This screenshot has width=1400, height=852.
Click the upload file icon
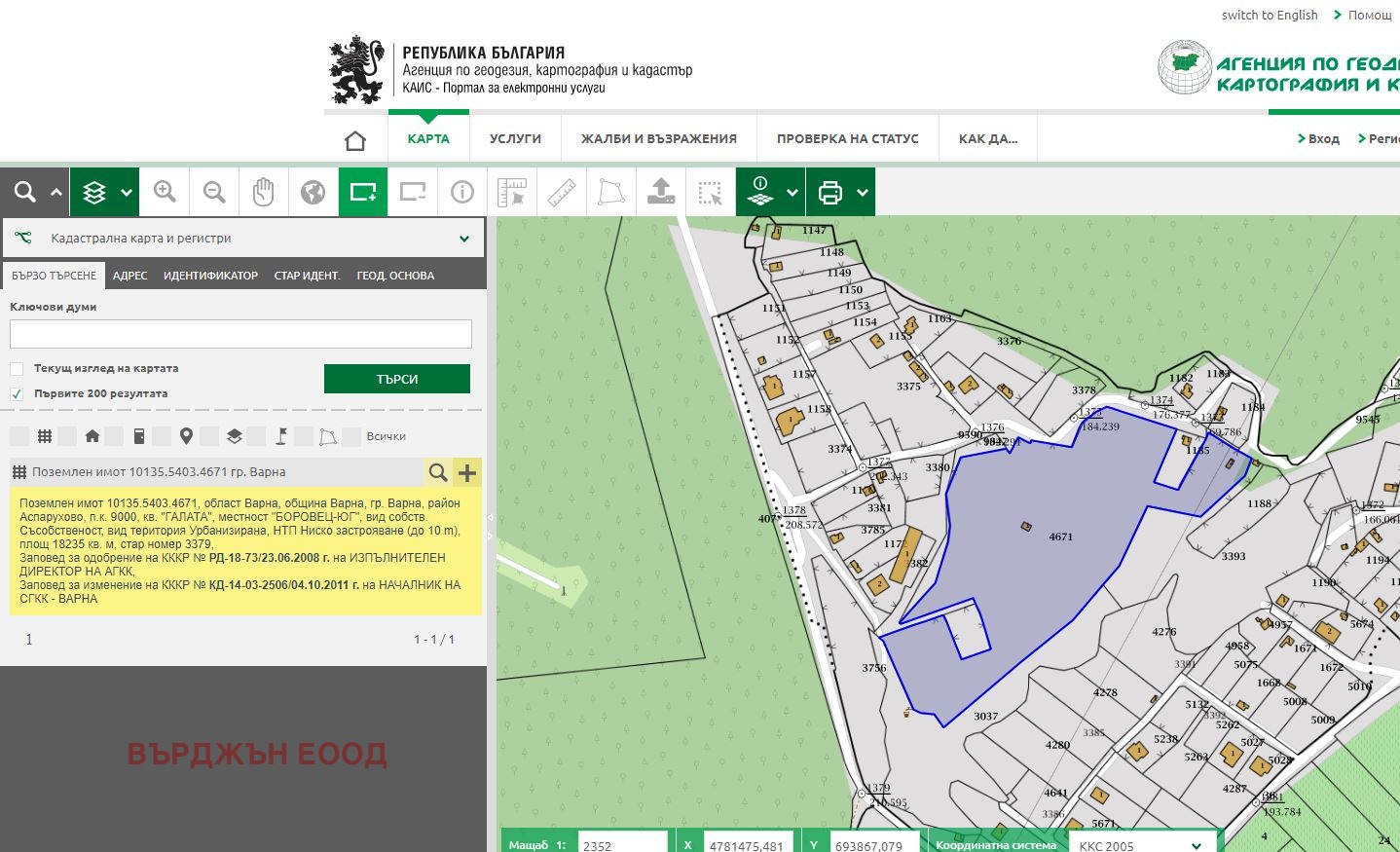661,192
